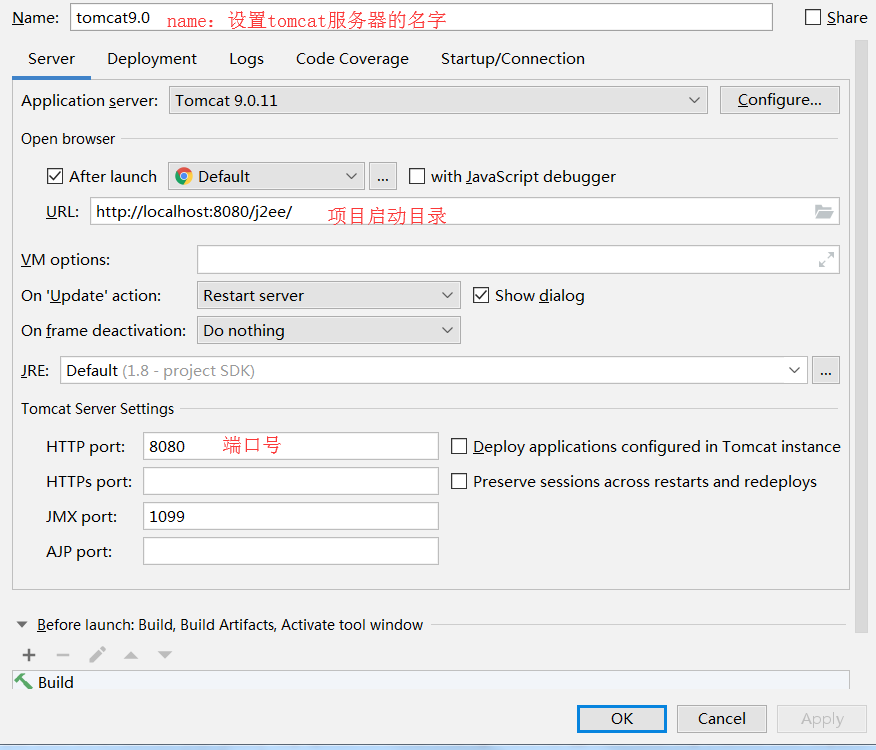This screenshot has height=750, width=876.
Task: Enable with JavaScript debugger
Action: [417, 177]
